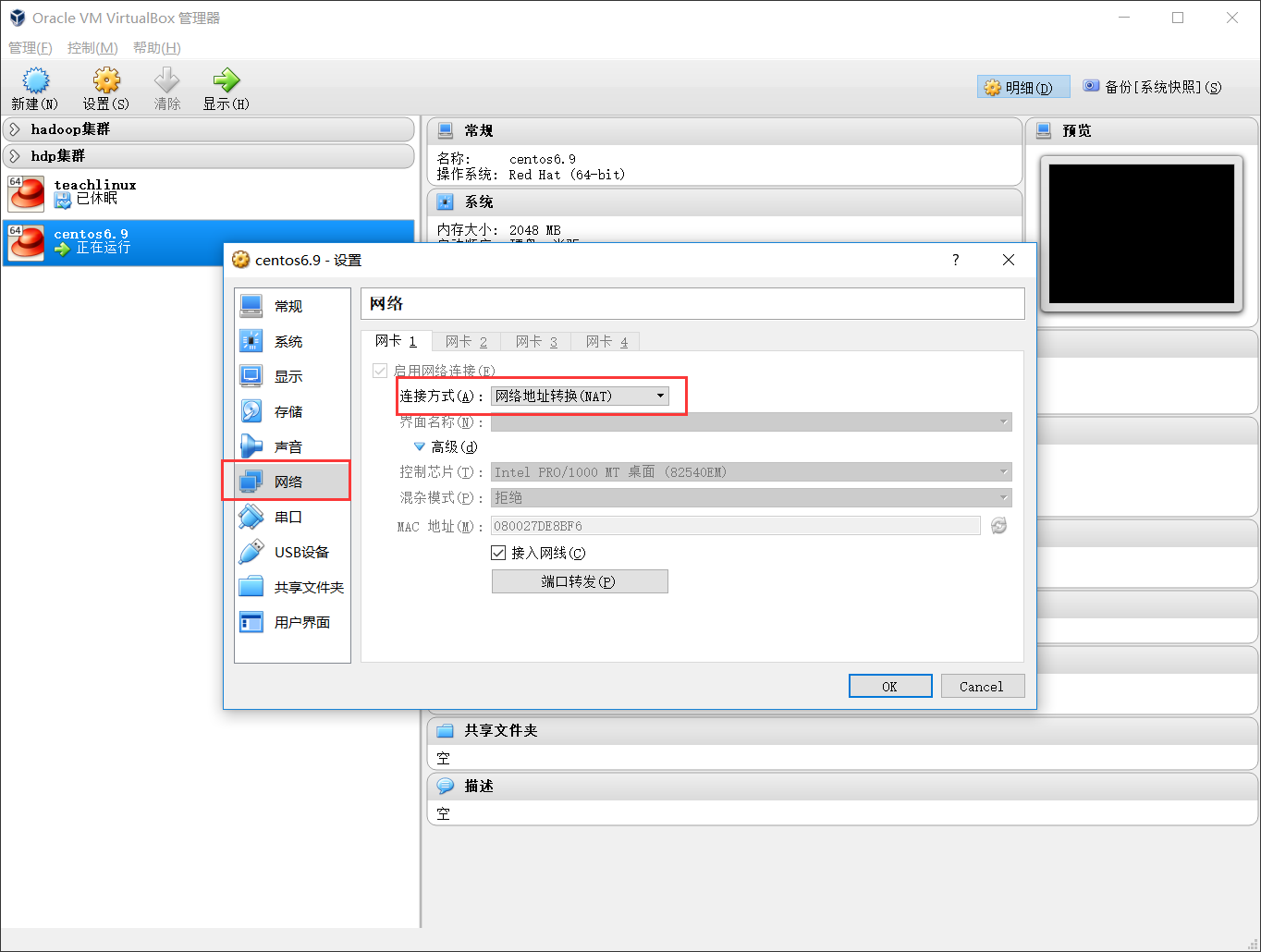Open the 控制 (Machine) menu
Viewport: 1261px width, 952px height.
(x=92, y=47)
